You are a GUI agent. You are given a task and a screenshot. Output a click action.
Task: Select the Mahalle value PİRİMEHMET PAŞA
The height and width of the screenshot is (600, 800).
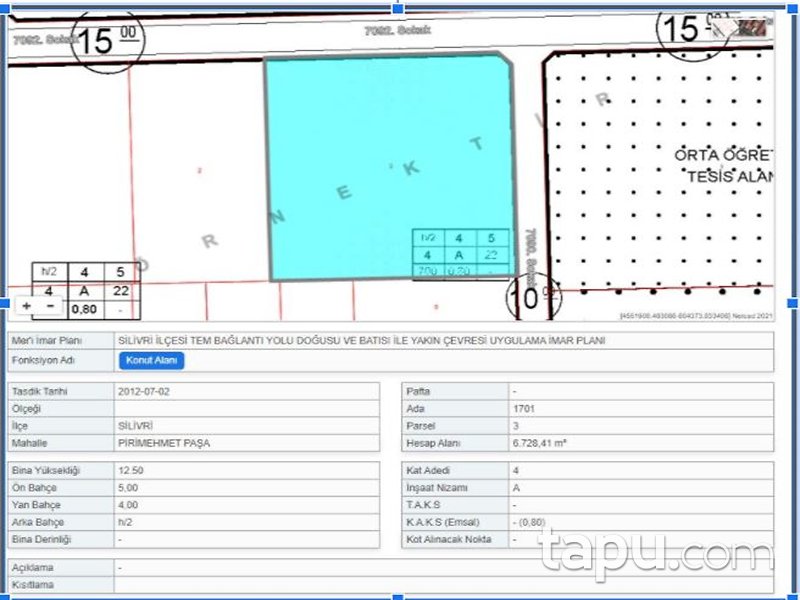pyautogui.click(x=164, y=443)
